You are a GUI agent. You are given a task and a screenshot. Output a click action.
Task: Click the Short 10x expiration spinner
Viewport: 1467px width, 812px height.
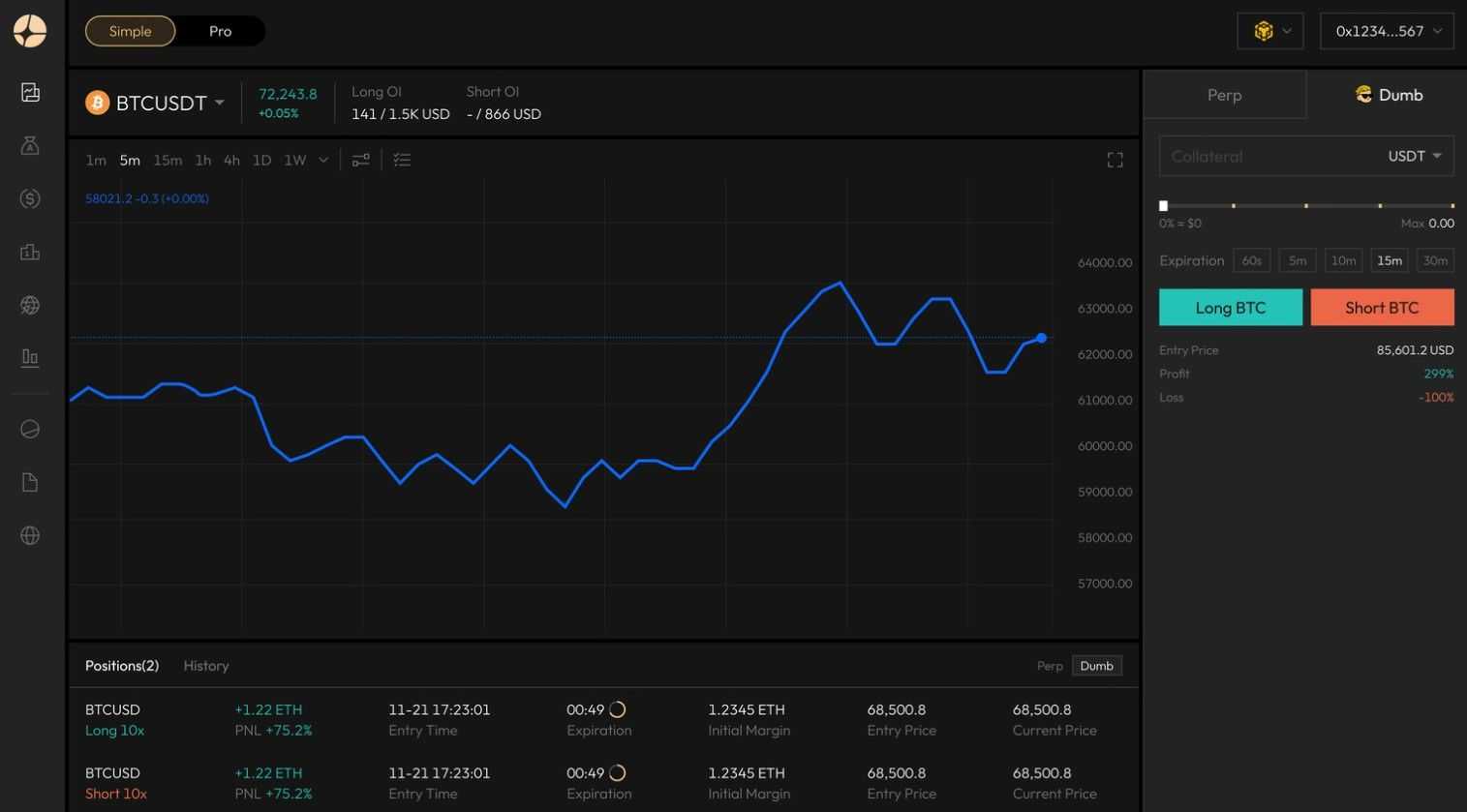tap(617, 773)
